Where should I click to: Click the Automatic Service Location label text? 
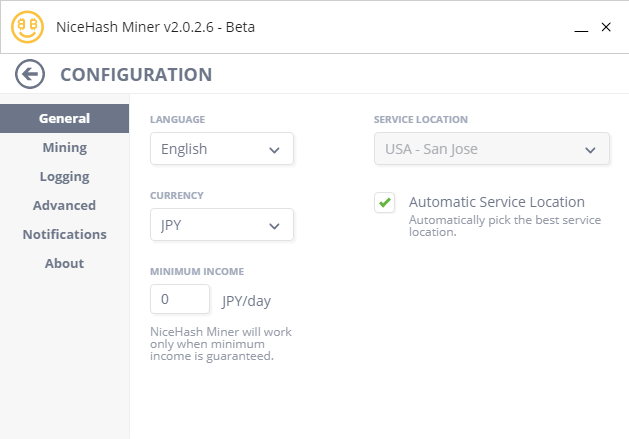pyautogui.click(x=496, y=202)
